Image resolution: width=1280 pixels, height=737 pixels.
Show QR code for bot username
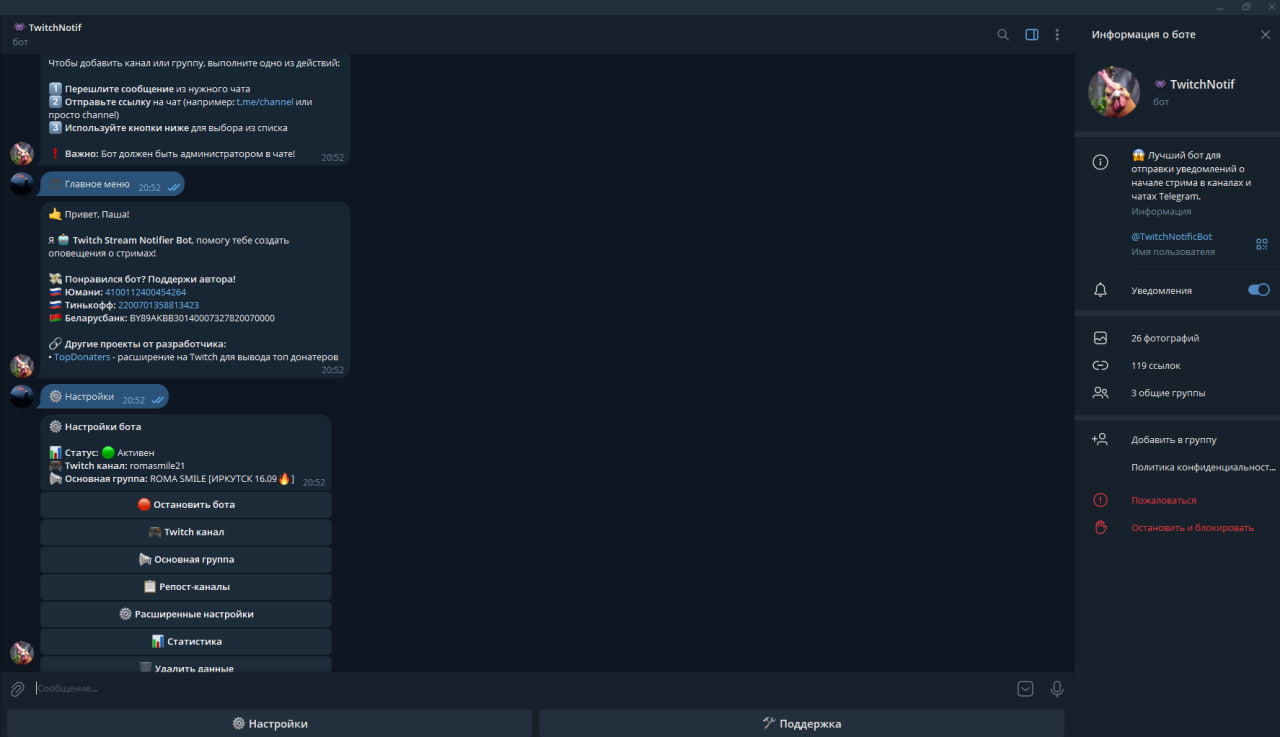(x=1261, y=244)
